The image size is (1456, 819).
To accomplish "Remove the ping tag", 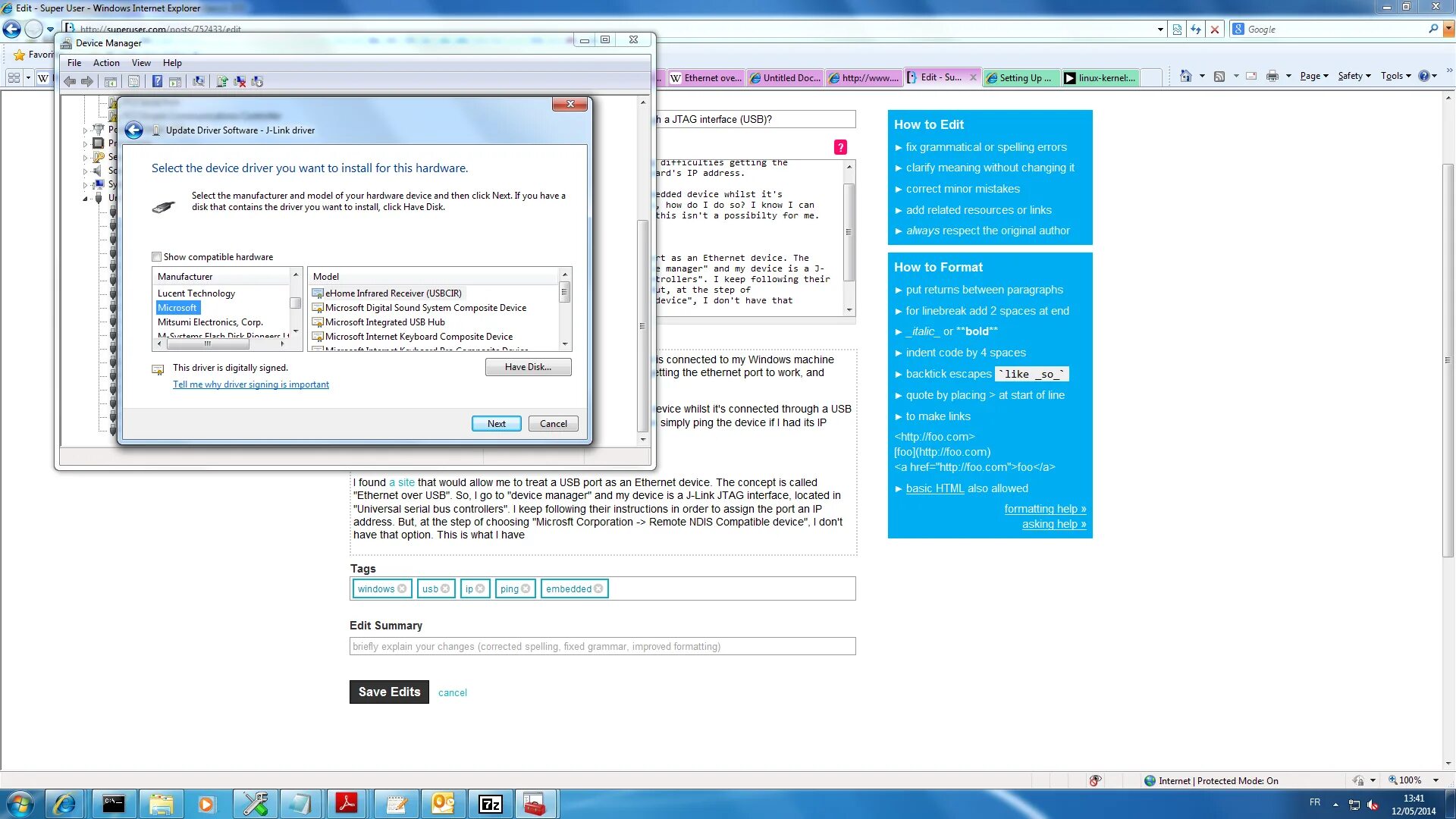I will pos(526,589).
